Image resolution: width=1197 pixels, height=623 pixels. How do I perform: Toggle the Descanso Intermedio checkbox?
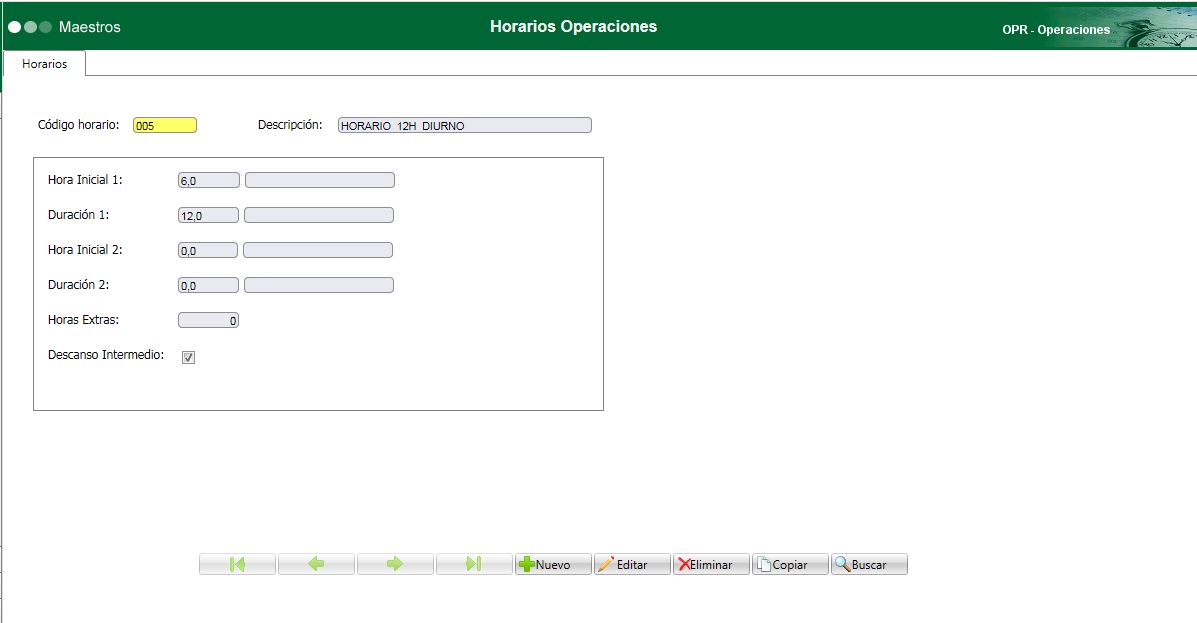pos(189,357)
